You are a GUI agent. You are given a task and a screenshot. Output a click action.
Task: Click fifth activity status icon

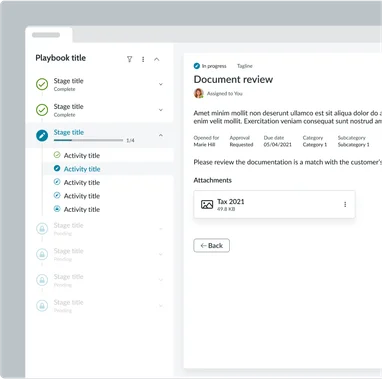(x=57, y=209)
